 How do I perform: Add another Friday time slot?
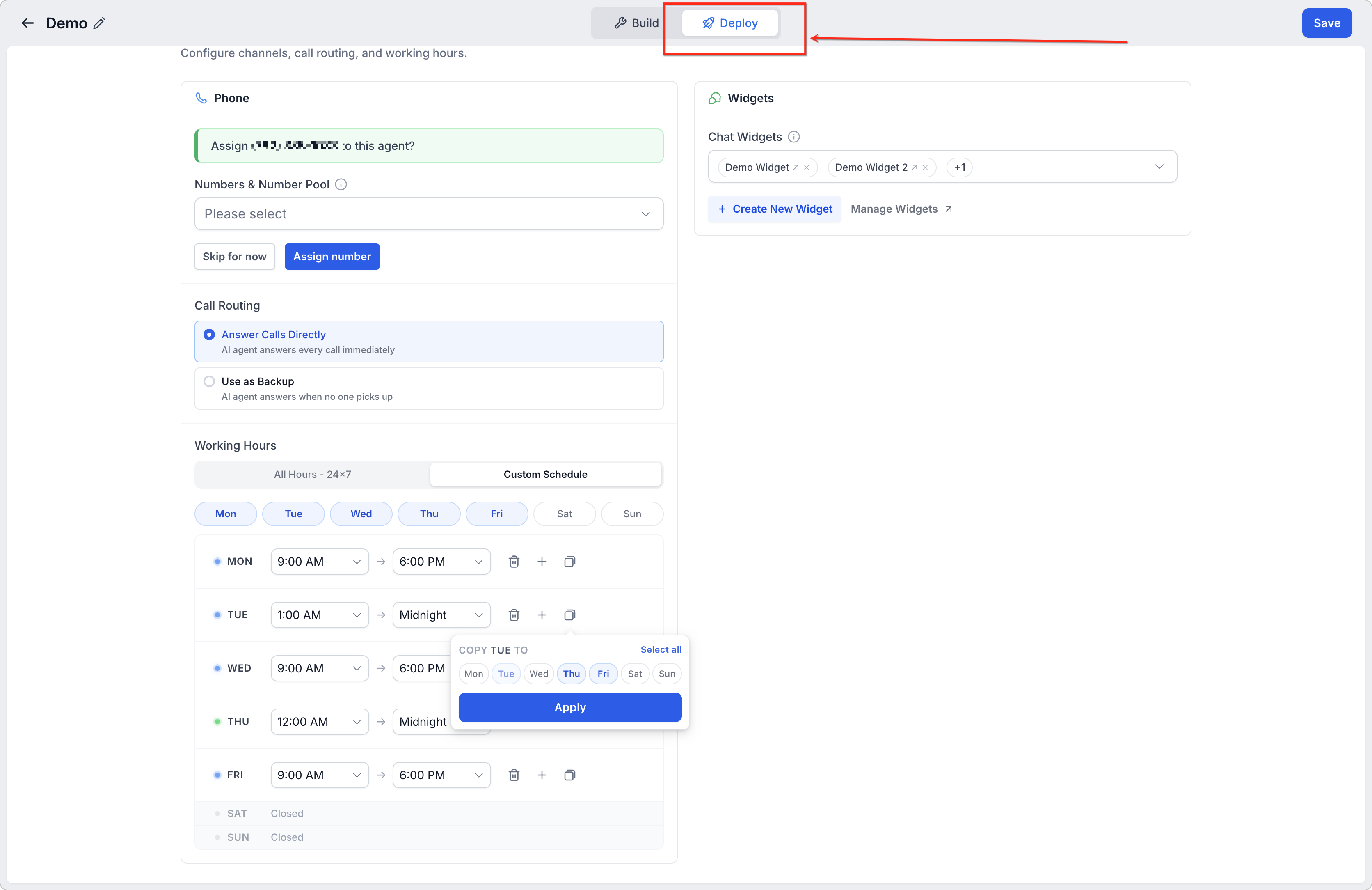(x=542, y=775)
